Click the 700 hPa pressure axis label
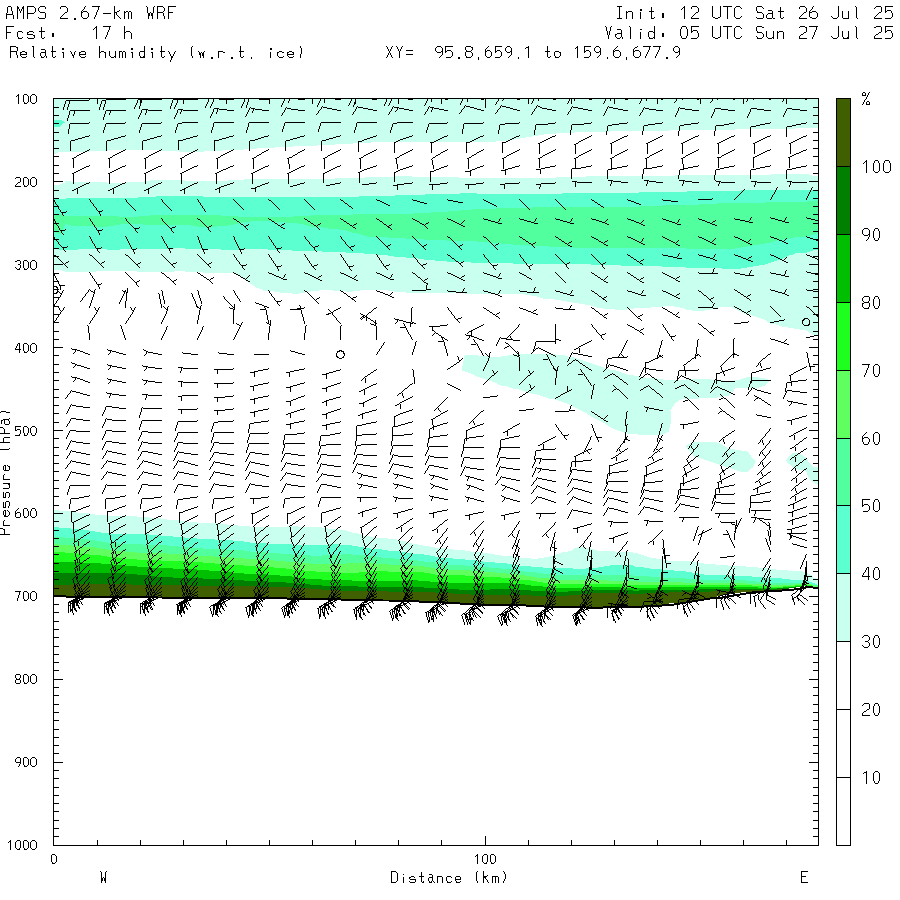This screenshot has width=900, height=900. click(x=26, y=596)
